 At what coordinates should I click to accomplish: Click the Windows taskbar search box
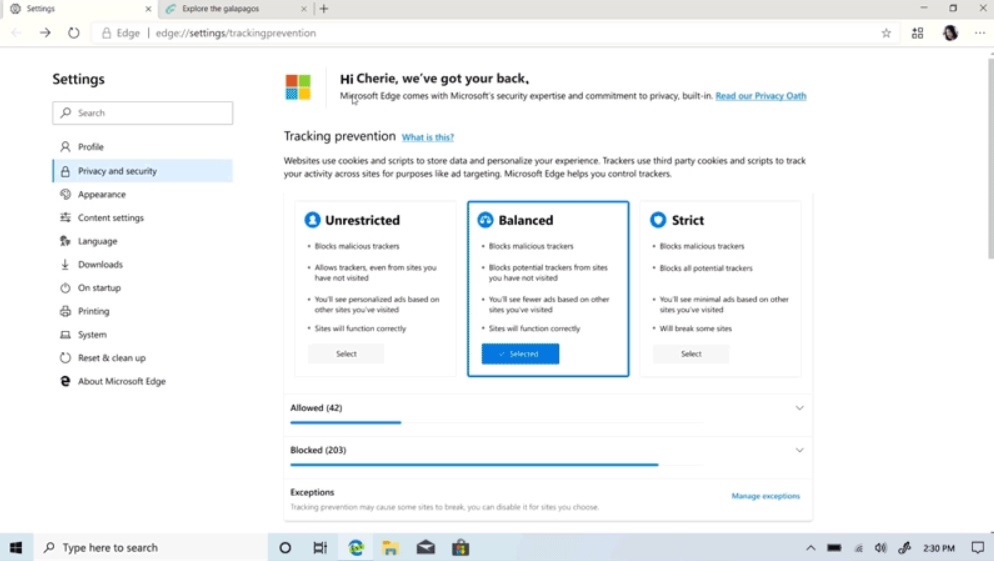[150, 548]
